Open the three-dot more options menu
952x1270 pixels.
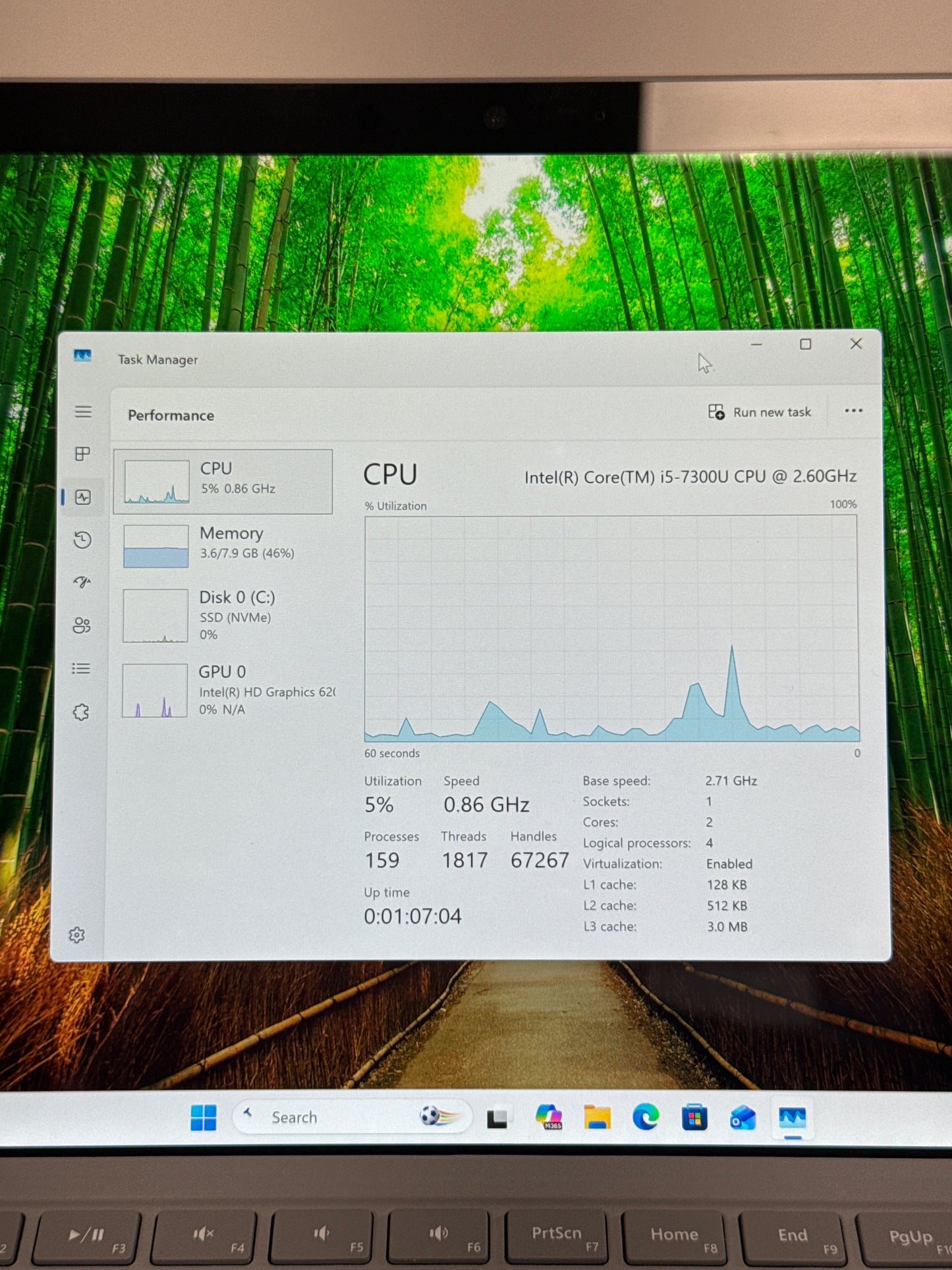pyautogui.click(x=853, y=411)
